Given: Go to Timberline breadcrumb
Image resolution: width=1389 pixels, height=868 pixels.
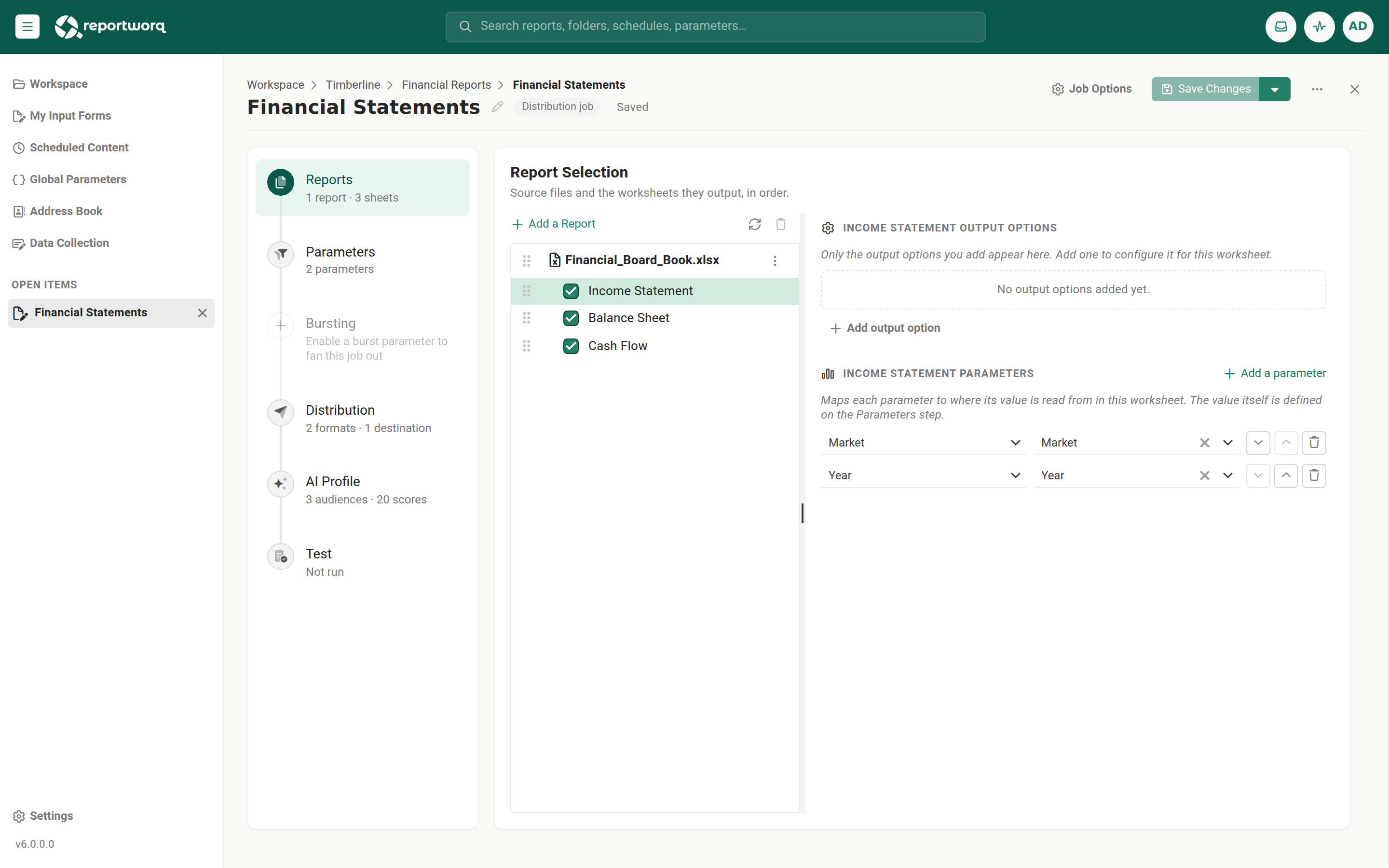Looking at the screenshot, I should click(x=353, y=85).
